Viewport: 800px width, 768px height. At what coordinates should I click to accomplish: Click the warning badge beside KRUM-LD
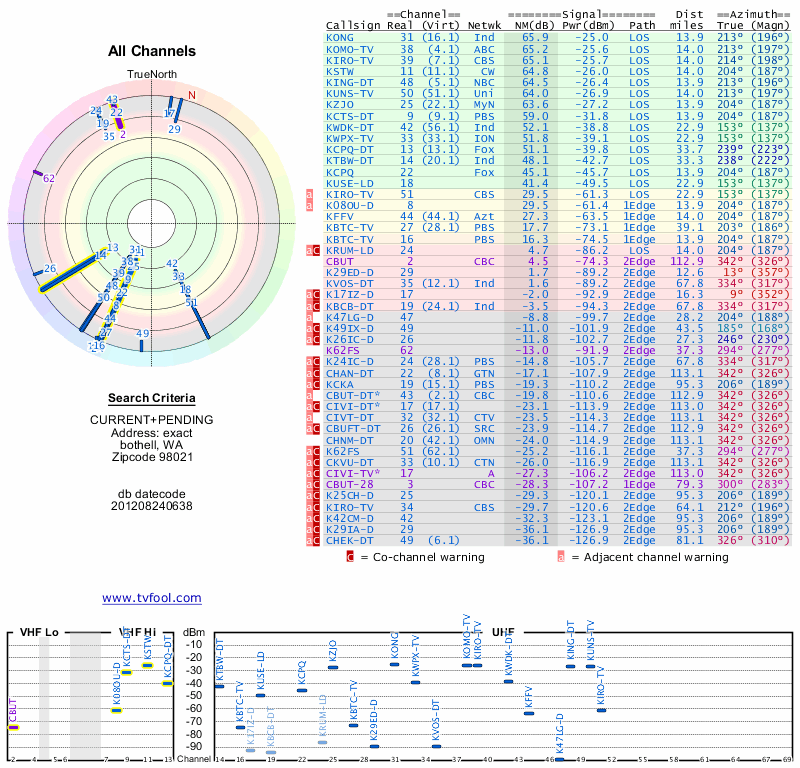[313, 250]
